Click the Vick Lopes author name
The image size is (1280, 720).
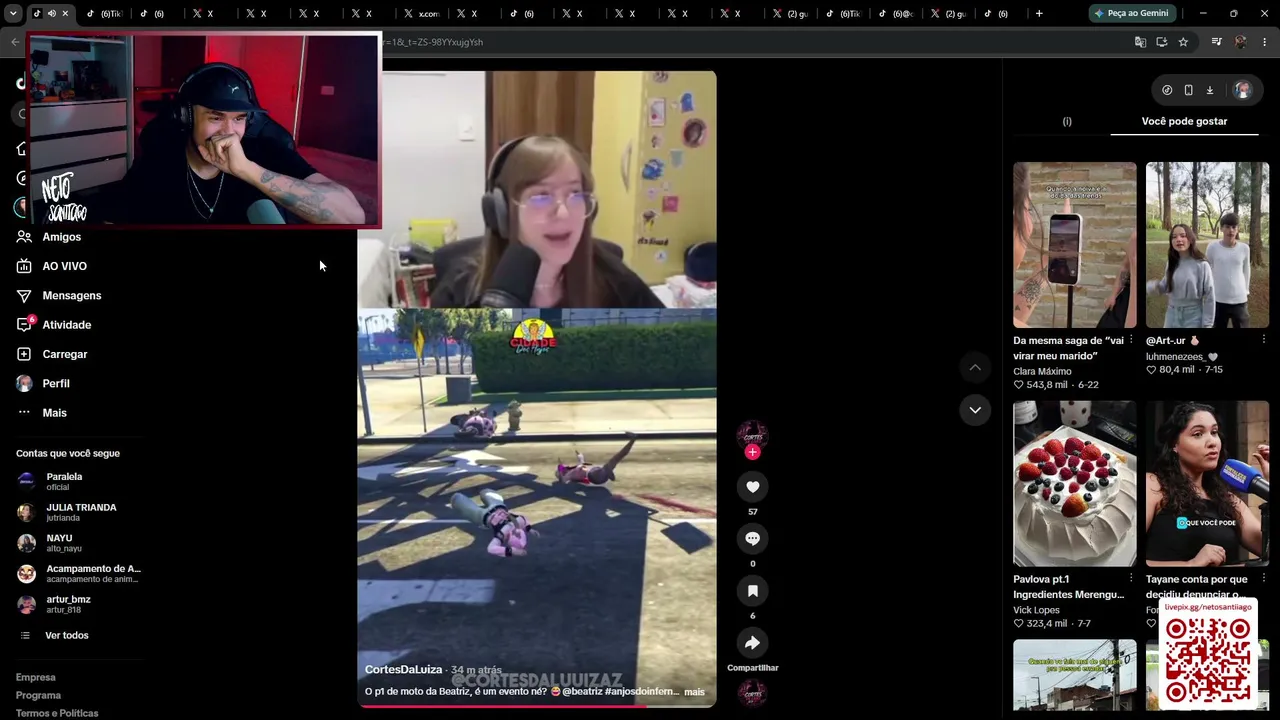pos(1036,610)
